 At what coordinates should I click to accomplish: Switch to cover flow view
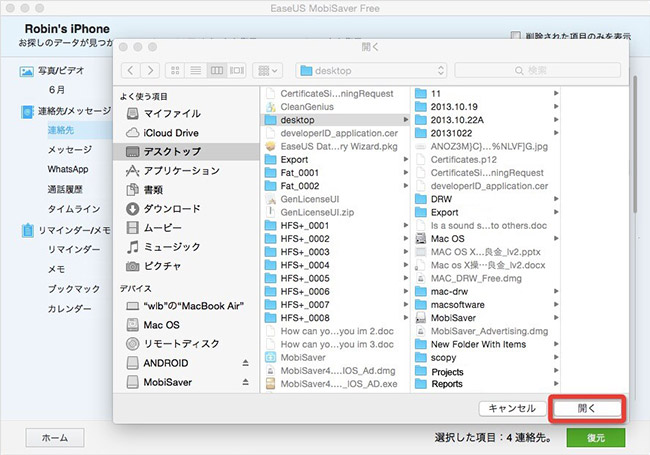point(237,70)
